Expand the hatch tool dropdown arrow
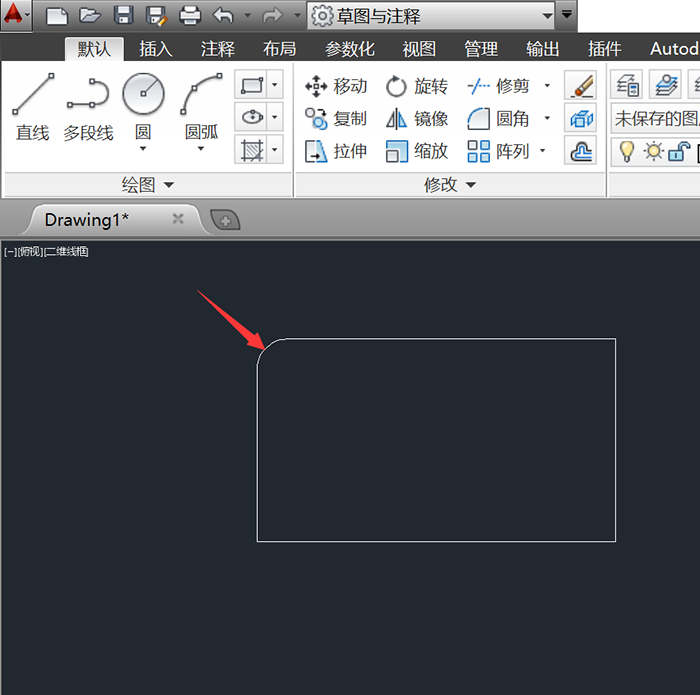This screenshot has height=695, width=700. tap(275, 150)
